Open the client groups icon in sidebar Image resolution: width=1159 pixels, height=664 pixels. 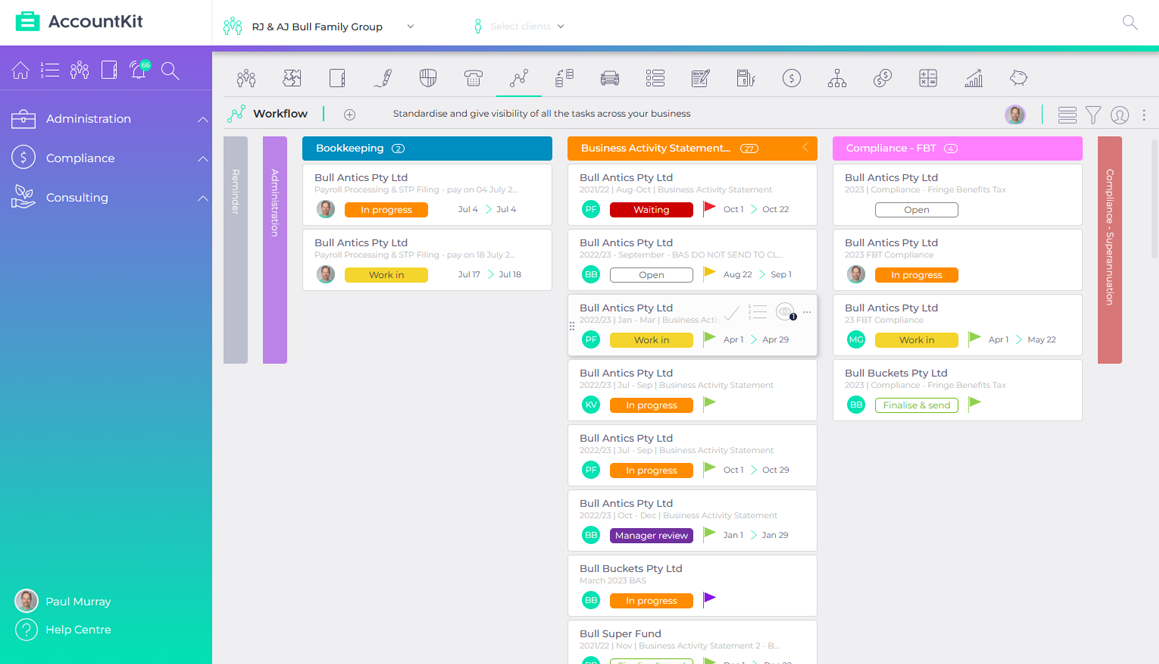click(80, 70)
